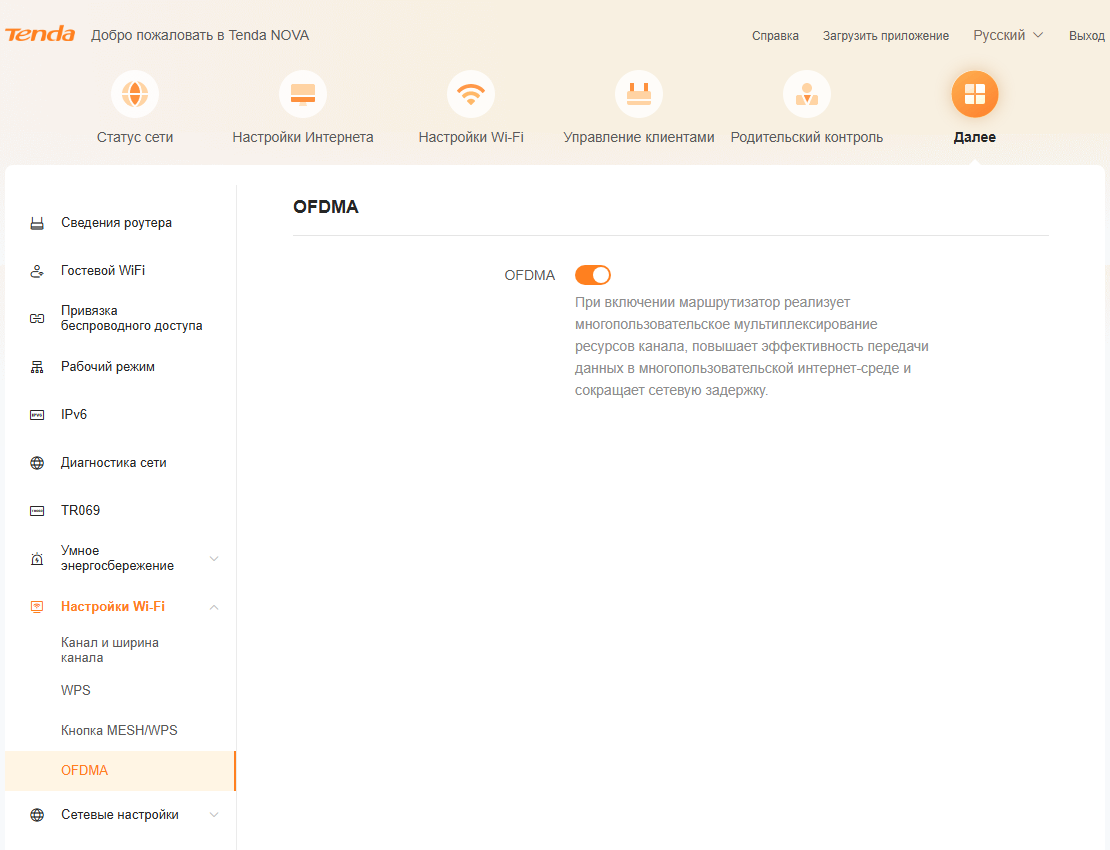Select the Далее tab label
This screenshot has height=850, width=1110.
tap(975, 137)
